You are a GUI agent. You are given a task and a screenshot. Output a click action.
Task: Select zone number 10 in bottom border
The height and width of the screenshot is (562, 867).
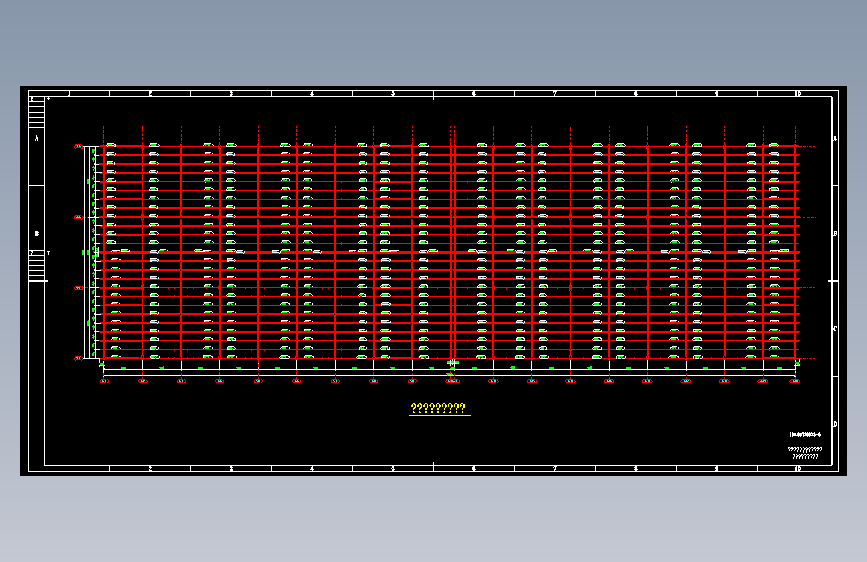(x=797, y=469)
